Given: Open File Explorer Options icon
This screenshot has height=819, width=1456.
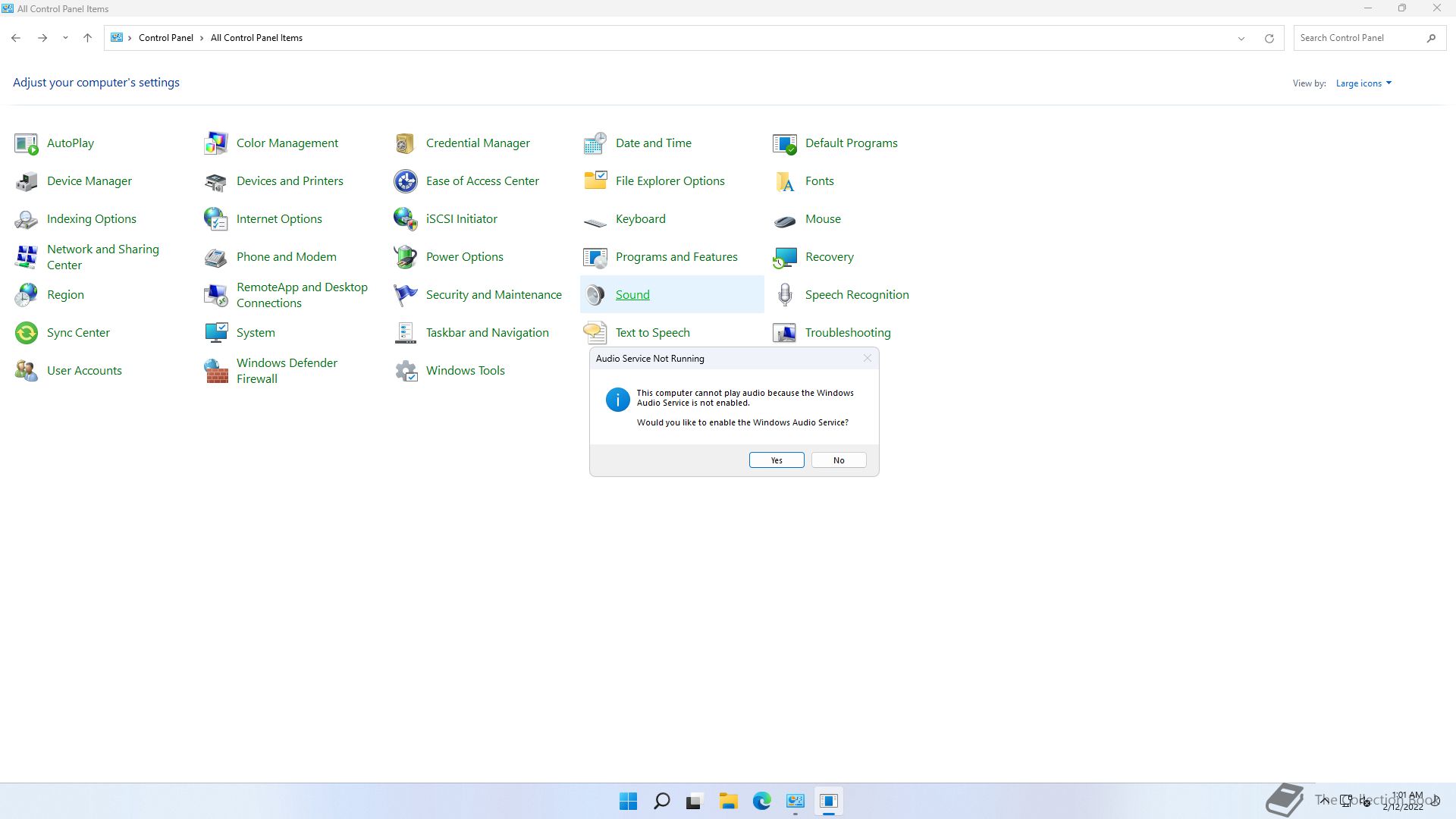Looking at the screenshot, I should [x=595, y=181].
